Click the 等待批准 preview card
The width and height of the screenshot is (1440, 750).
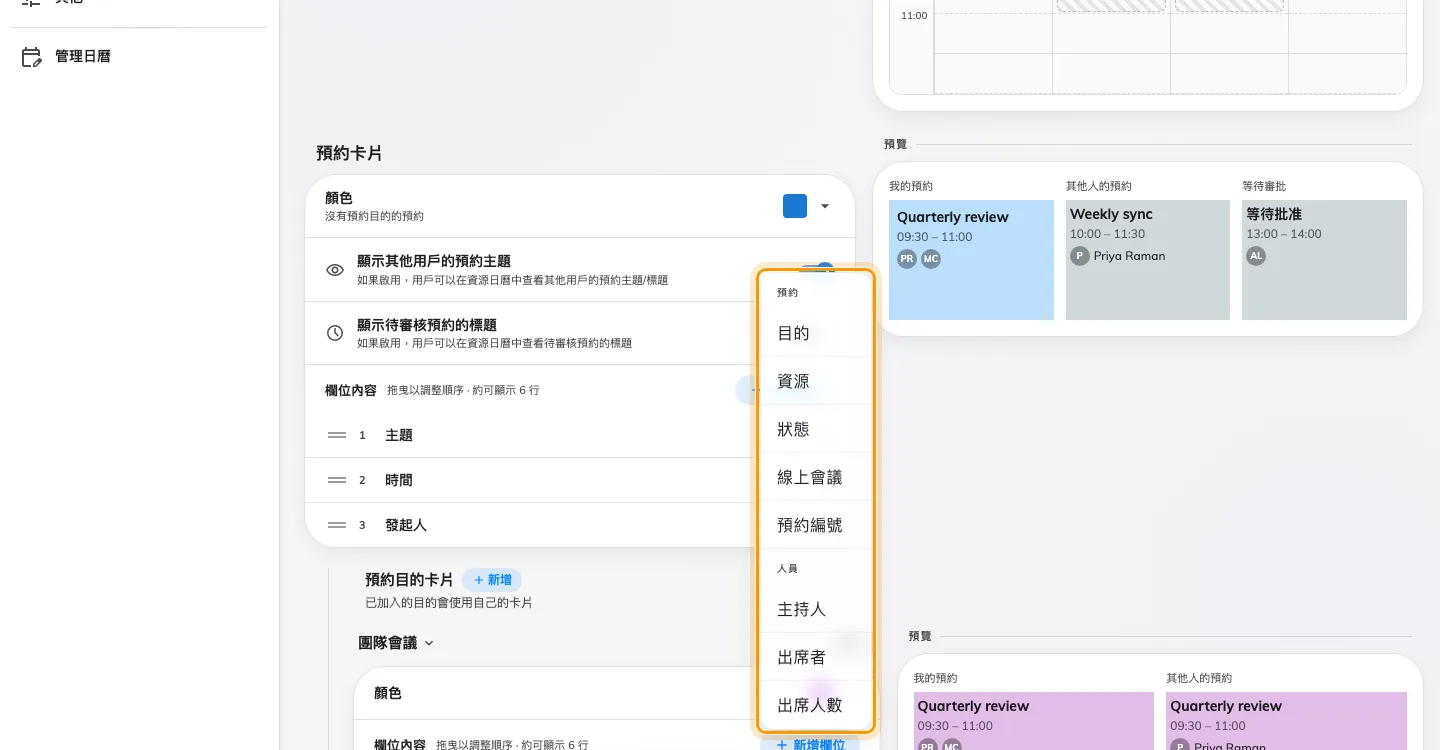[1324, 260]
